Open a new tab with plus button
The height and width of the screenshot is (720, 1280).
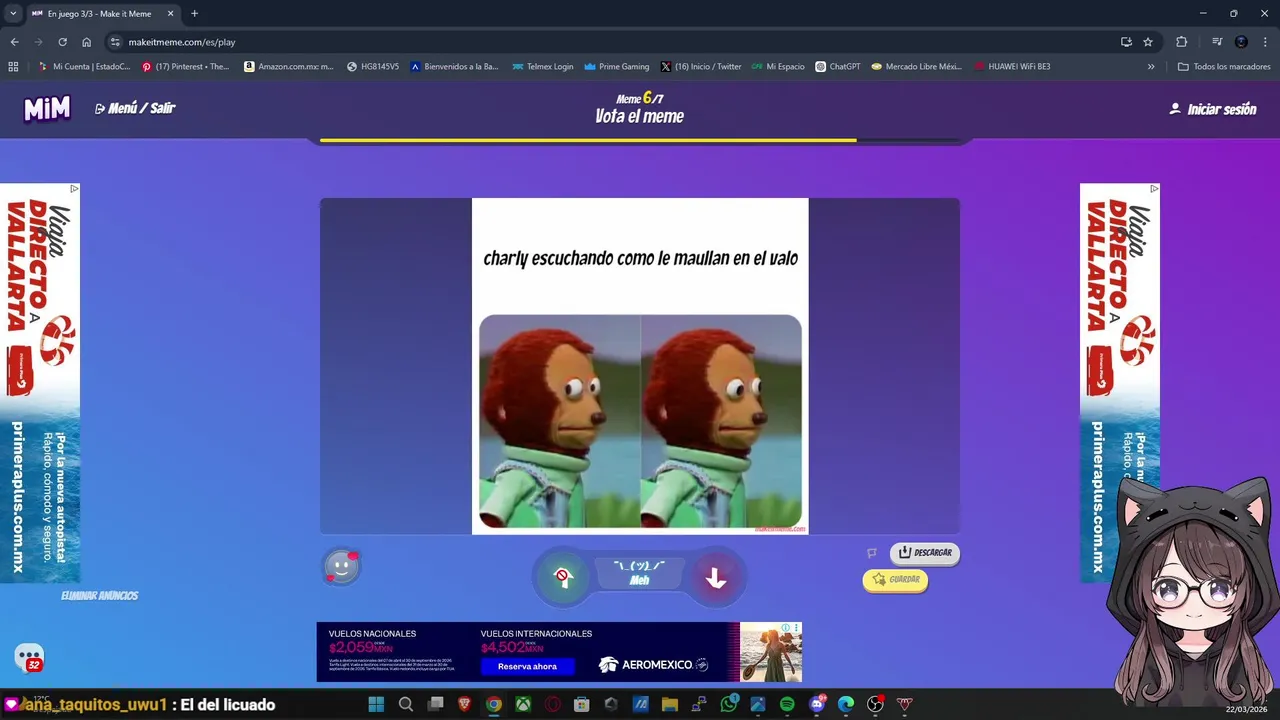pyautogui.click(x=194, y=14)
